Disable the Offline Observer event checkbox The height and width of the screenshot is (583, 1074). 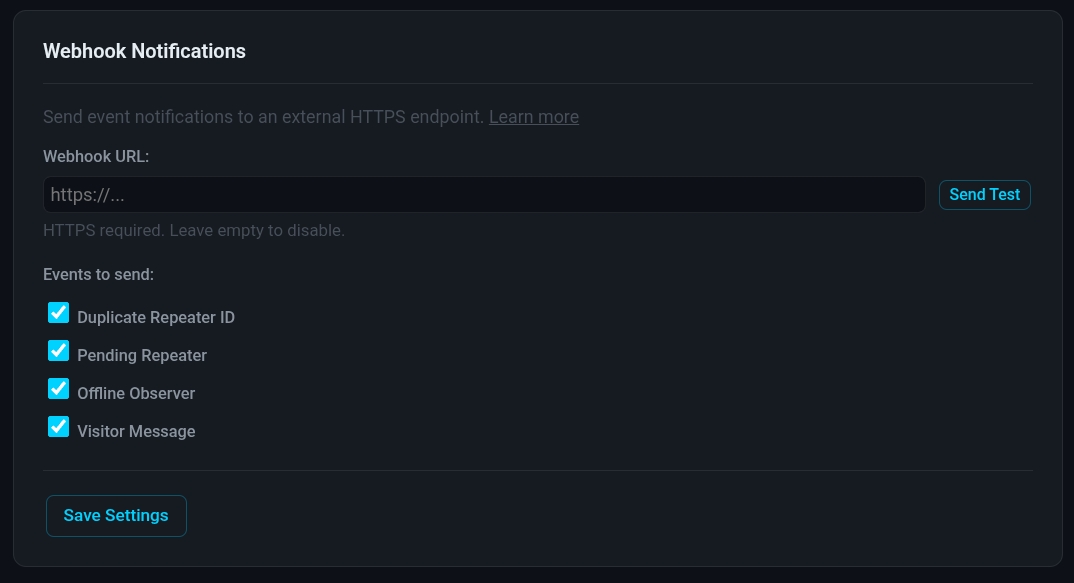point(59,390)
